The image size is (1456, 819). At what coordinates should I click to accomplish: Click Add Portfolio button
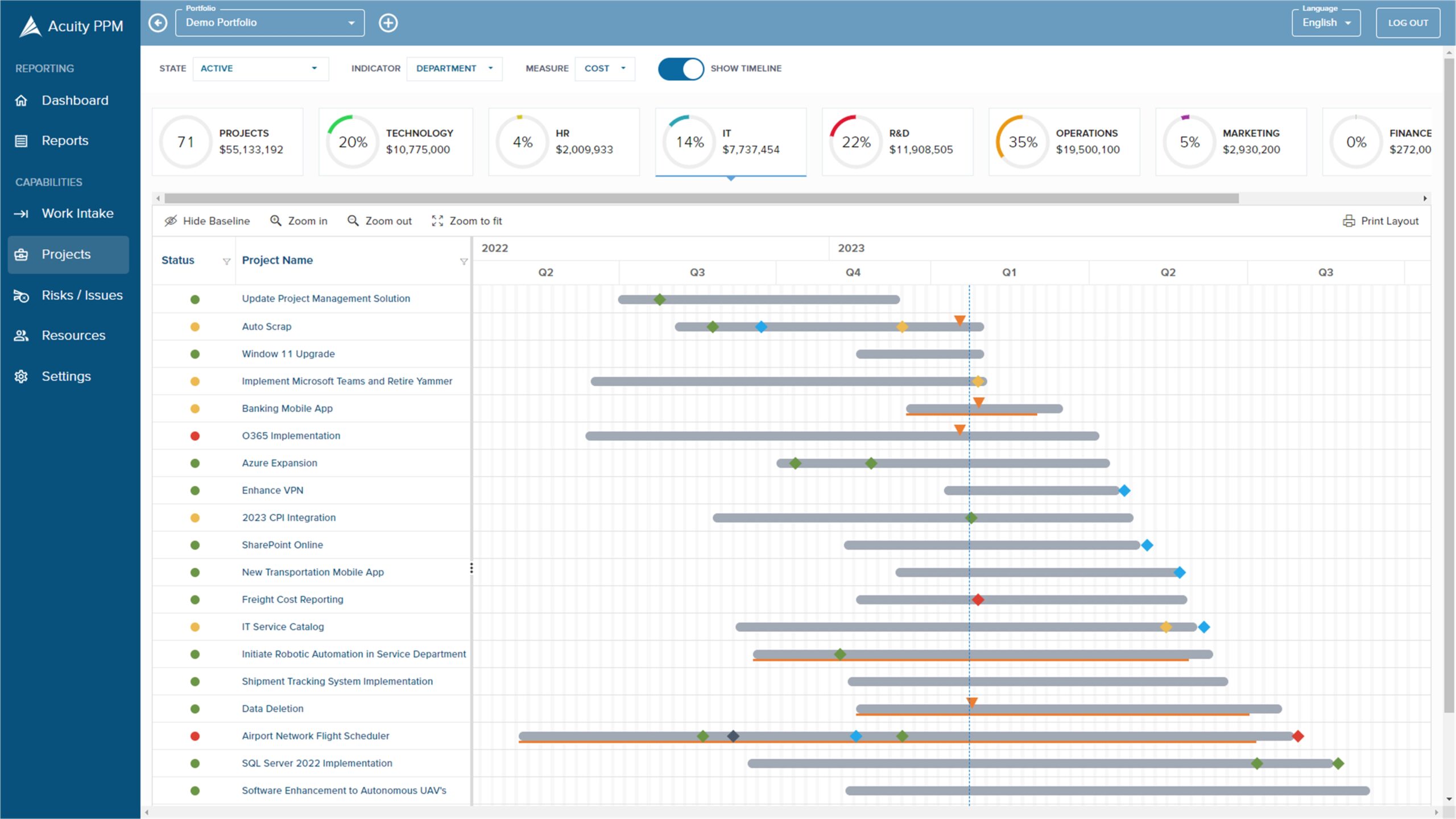(388, 22)
